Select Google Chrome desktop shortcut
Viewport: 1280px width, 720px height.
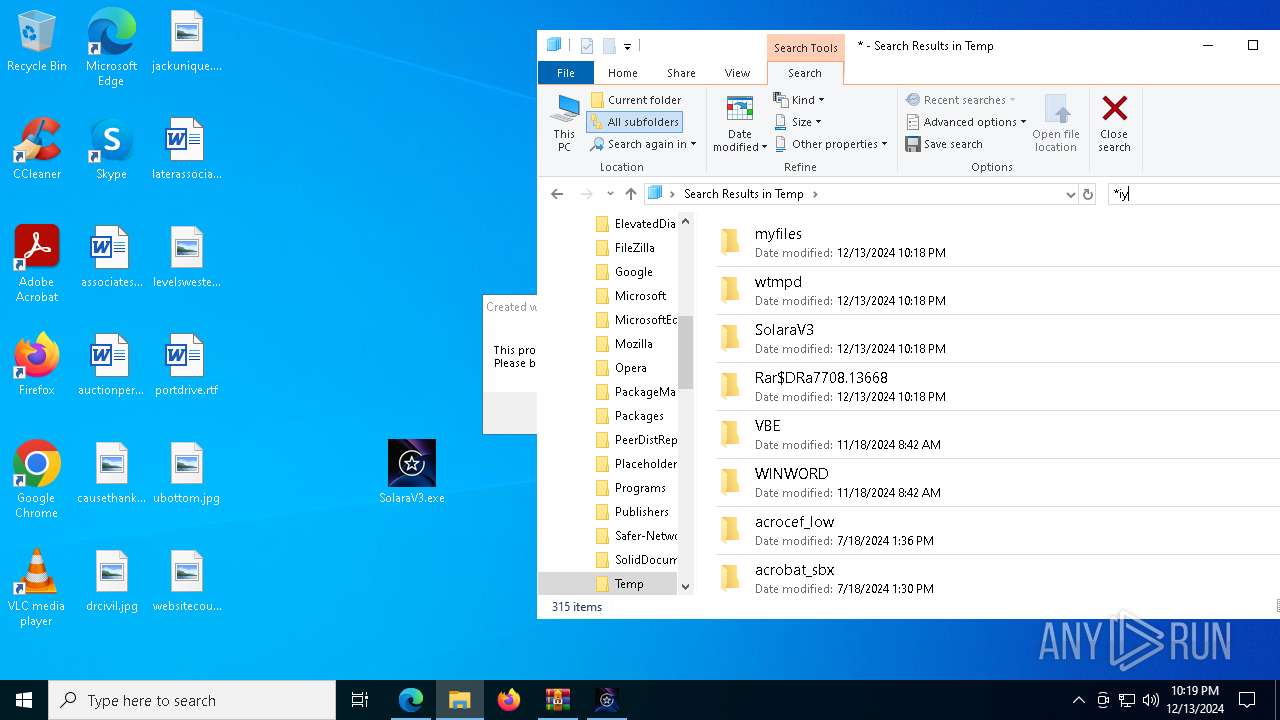(x=37, y=480)
